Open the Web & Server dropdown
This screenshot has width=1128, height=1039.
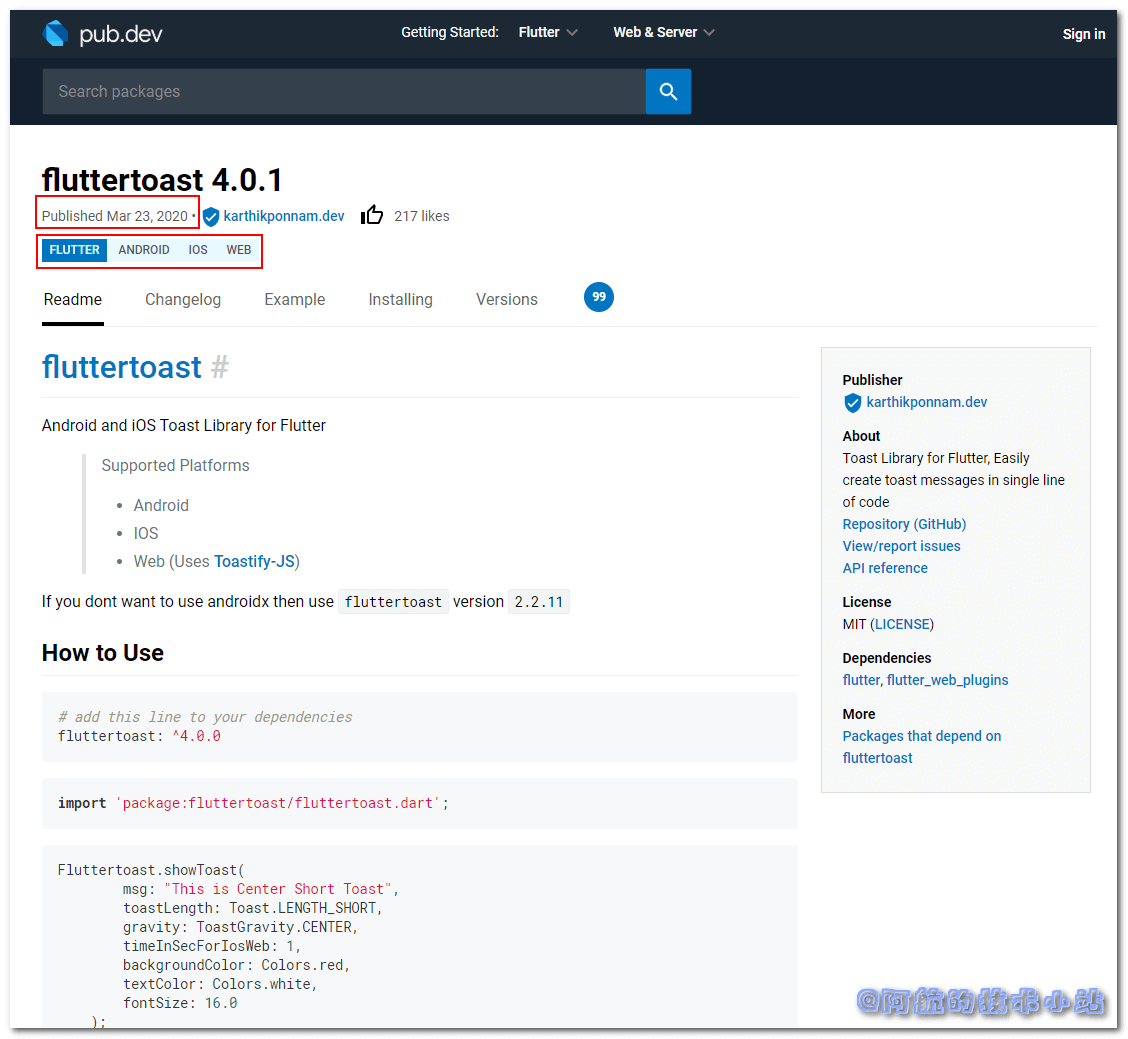coord(663,32)
